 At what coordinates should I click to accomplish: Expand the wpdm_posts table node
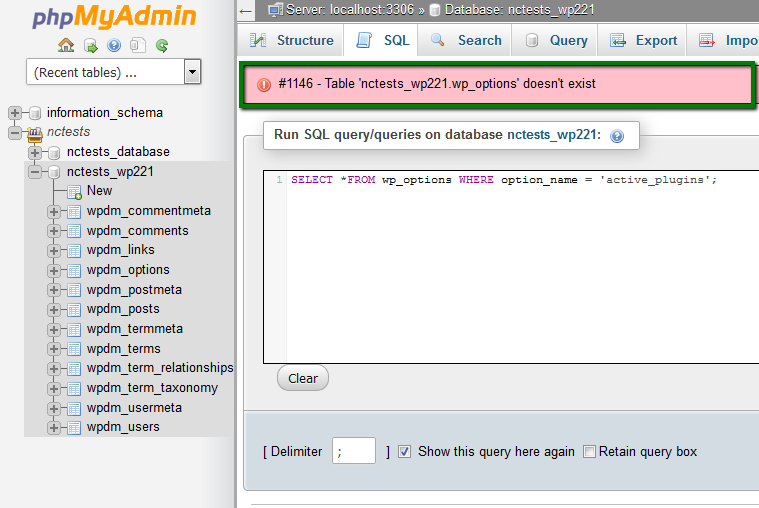click(x=54, y=309)
